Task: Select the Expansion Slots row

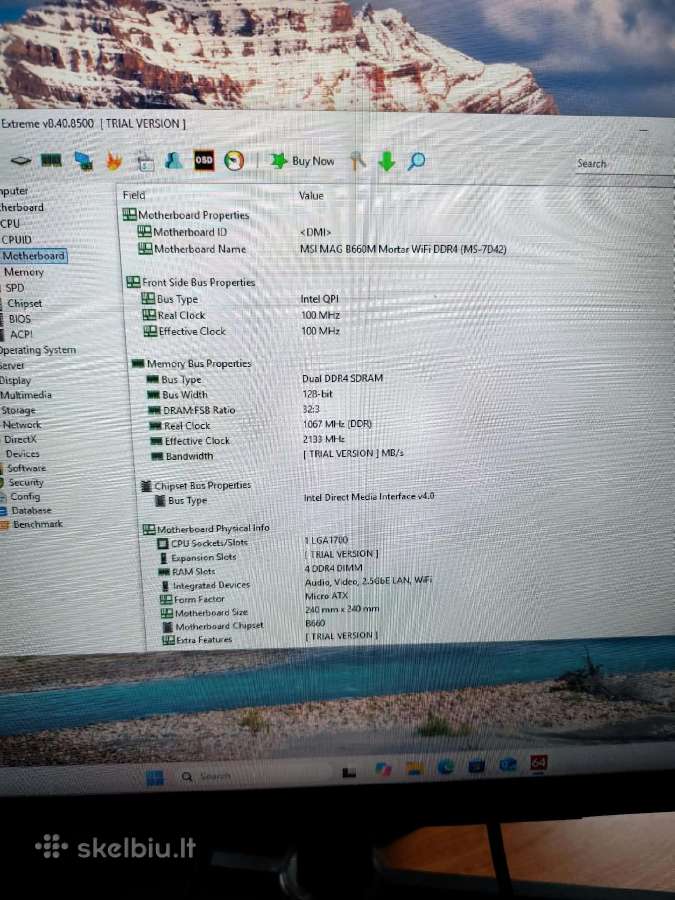Action: pos(198,557)
